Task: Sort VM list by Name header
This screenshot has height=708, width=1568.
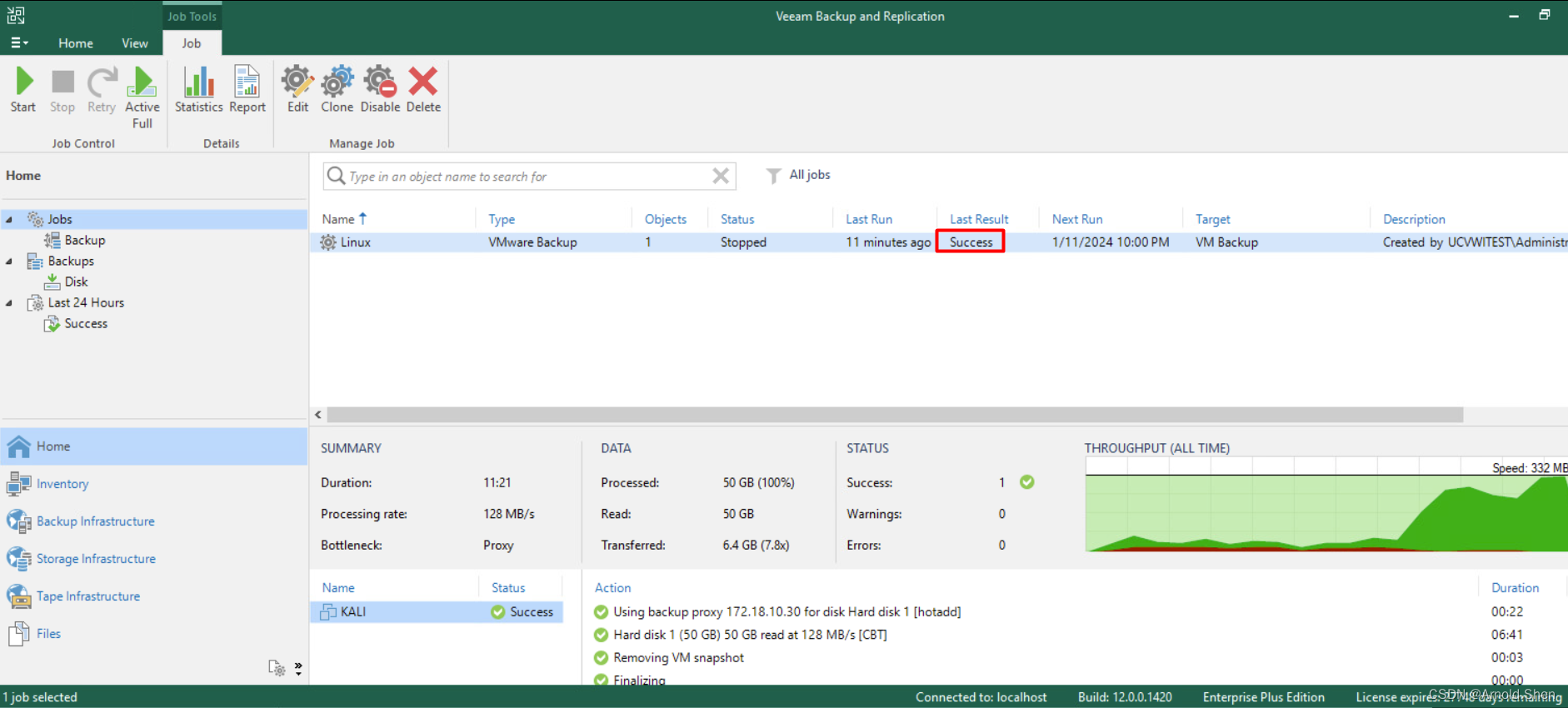Action: 338,588
